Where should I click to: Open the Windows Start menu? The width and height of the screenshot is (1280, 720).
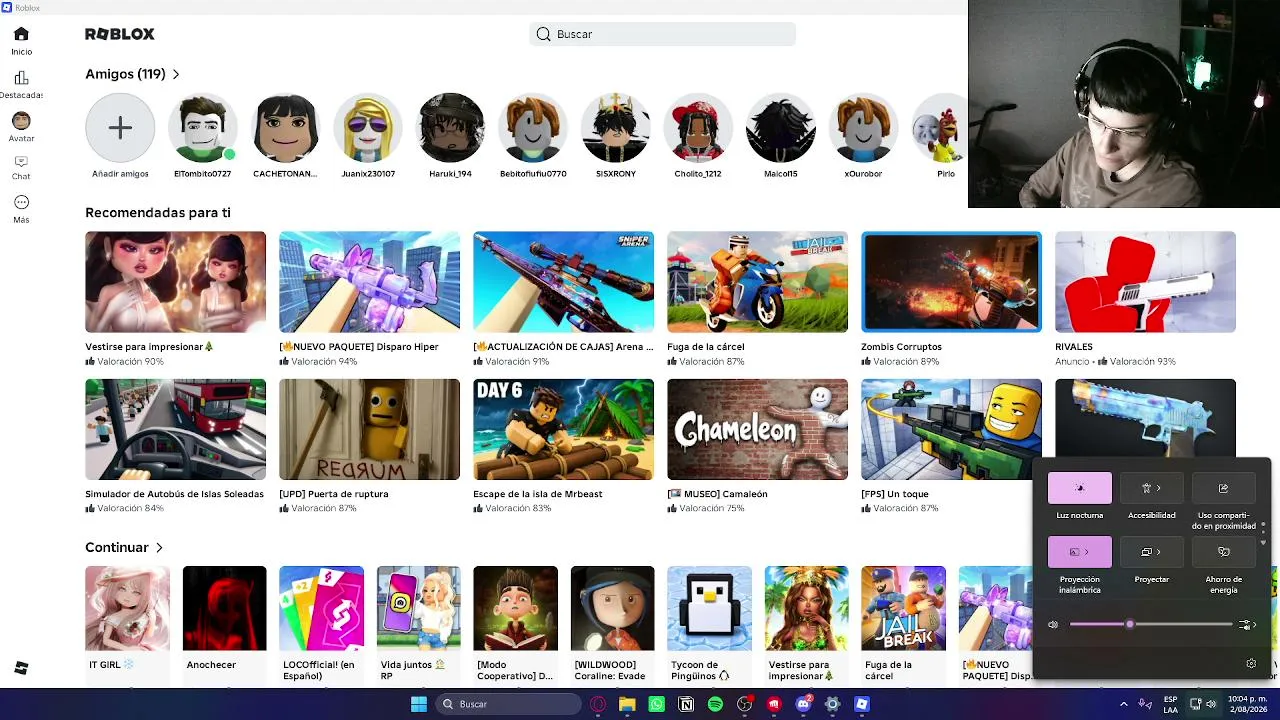[419, 704]
